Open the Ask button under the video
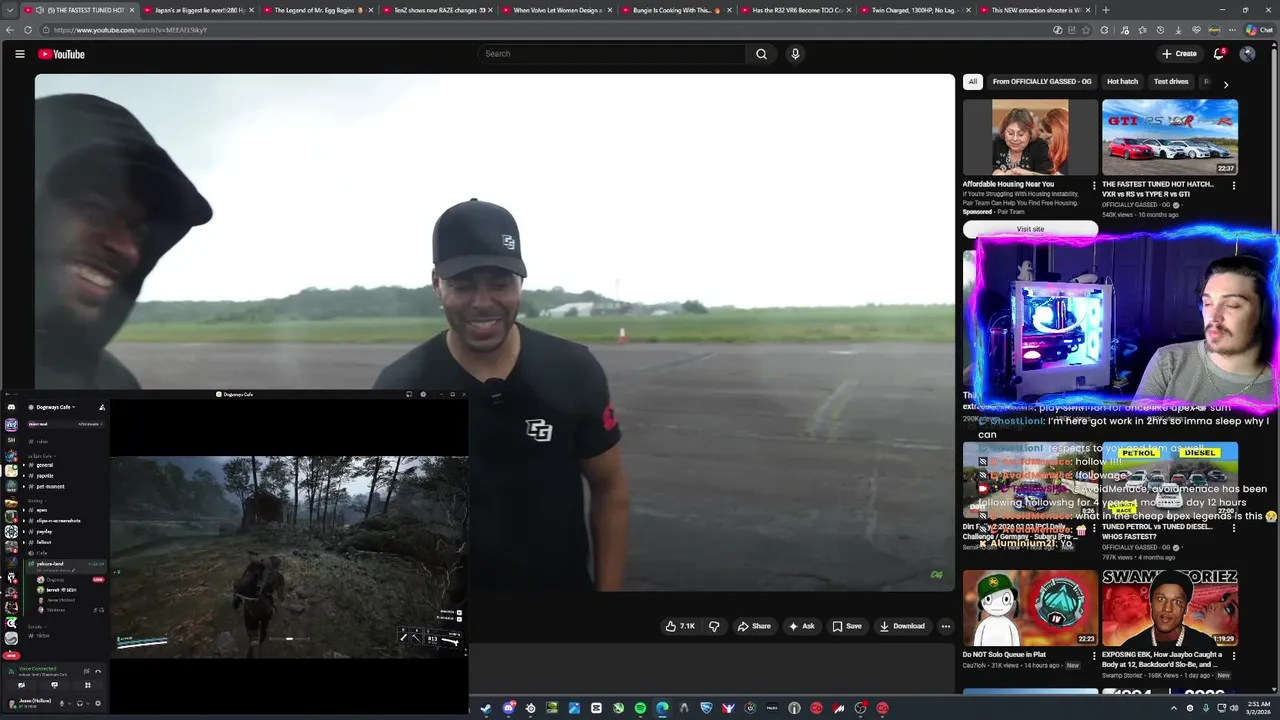This screenshot has height=720, width=1280. tap(802, 626)
